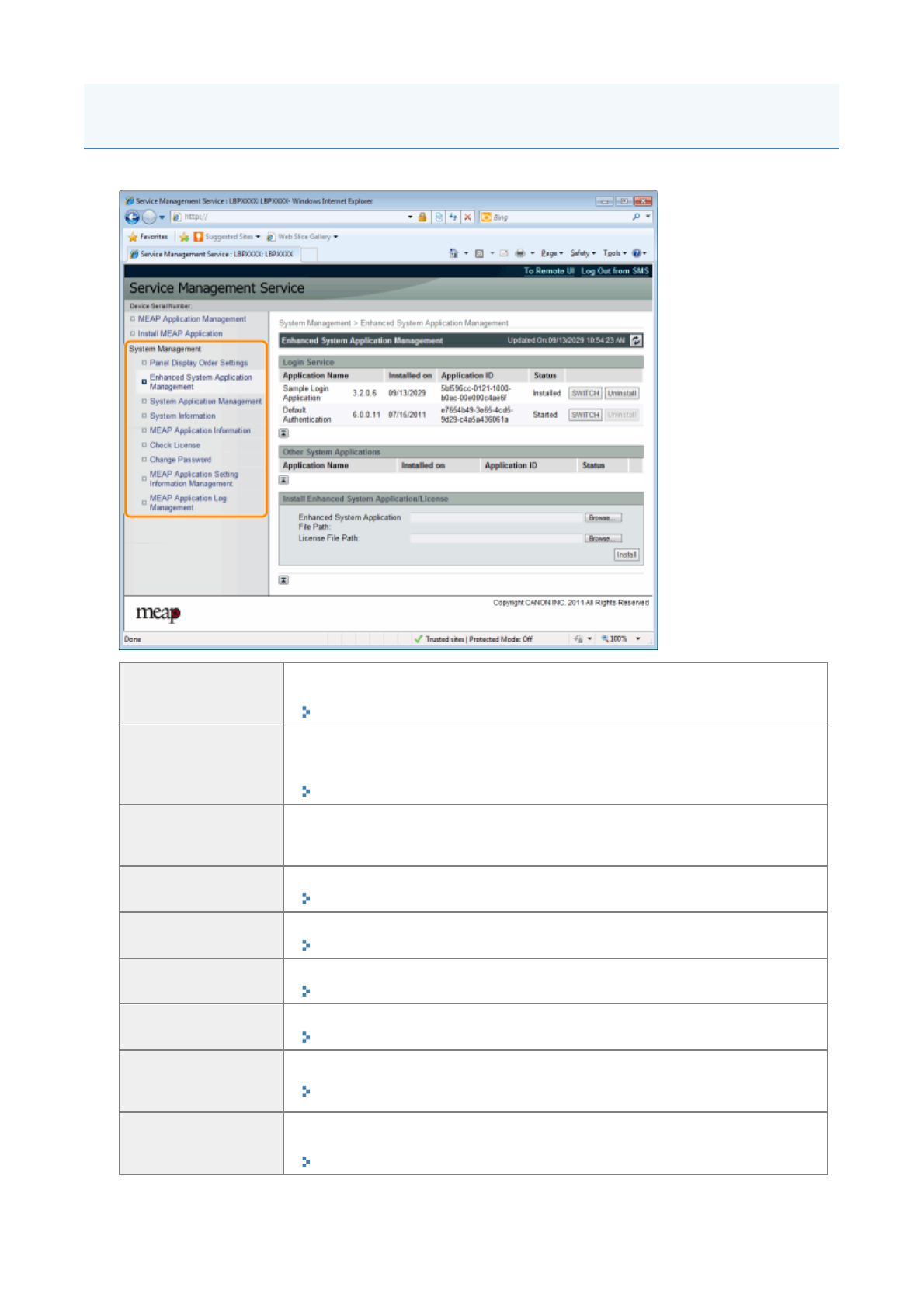Image resolution: width=924 pixels, height=1308 pixels.
Task: Click the back-to-top icon under Login Service table
Action: click(x=283, y=433)
